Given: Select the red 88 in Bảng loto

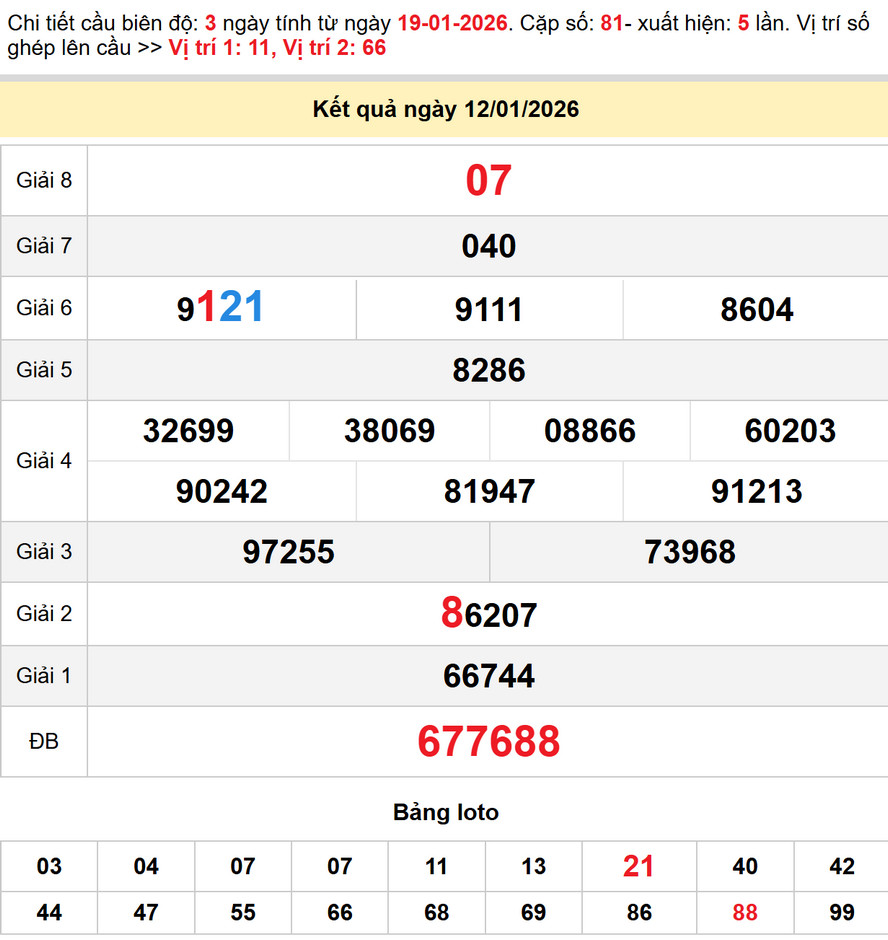Looking at the screenshot, I should 744,913.
